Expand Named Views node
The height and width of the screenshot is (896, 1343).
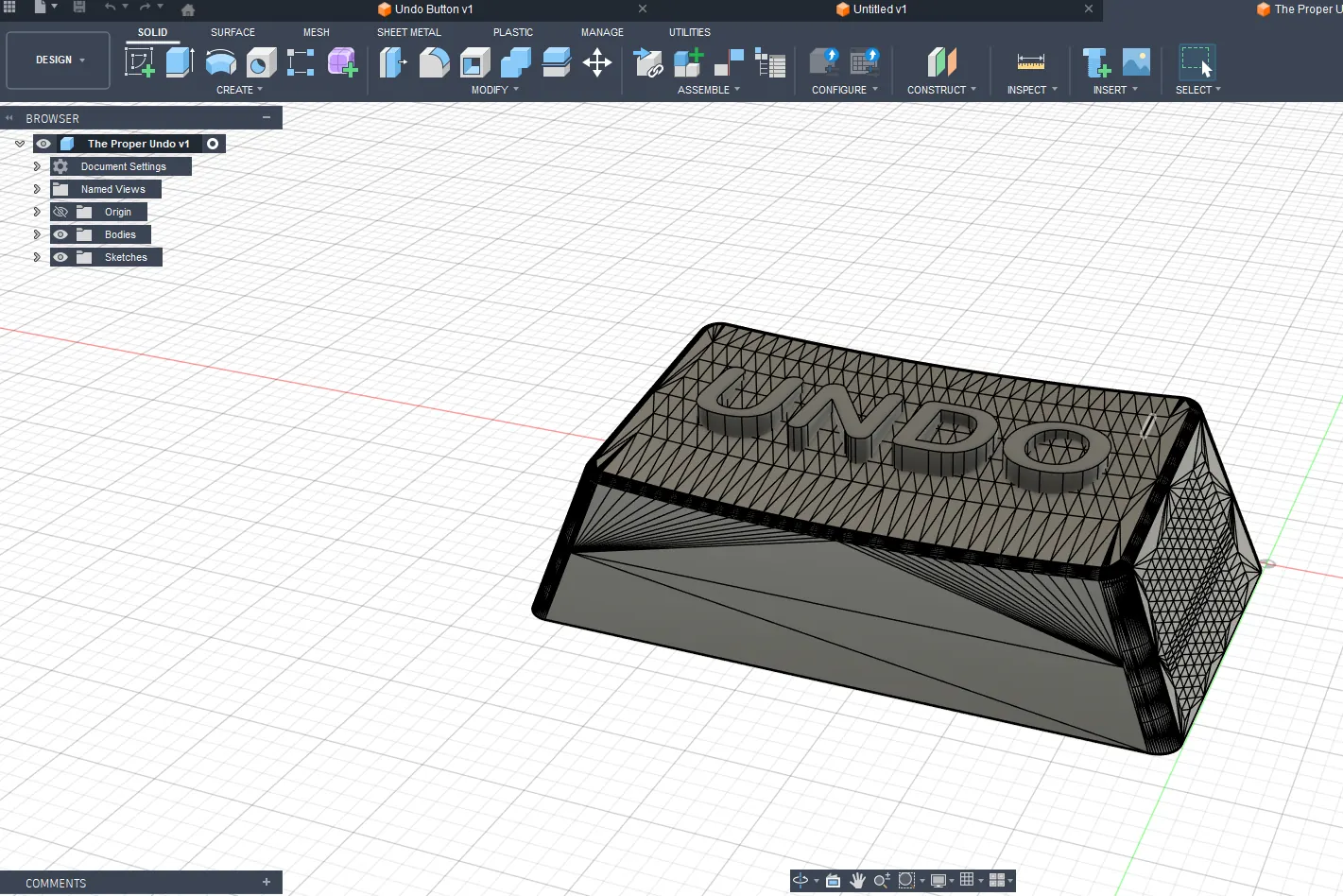[37, 189]
